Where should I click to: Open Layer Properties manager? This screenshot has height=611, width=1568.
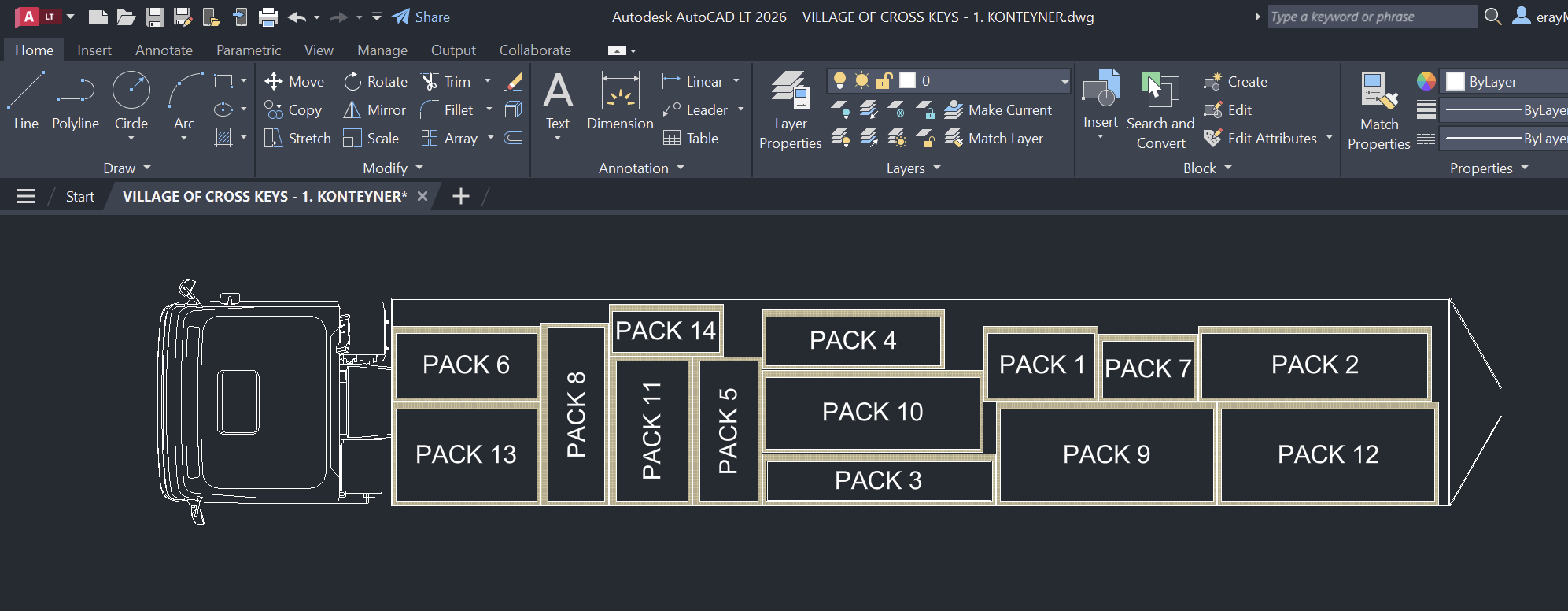[790, 109]
